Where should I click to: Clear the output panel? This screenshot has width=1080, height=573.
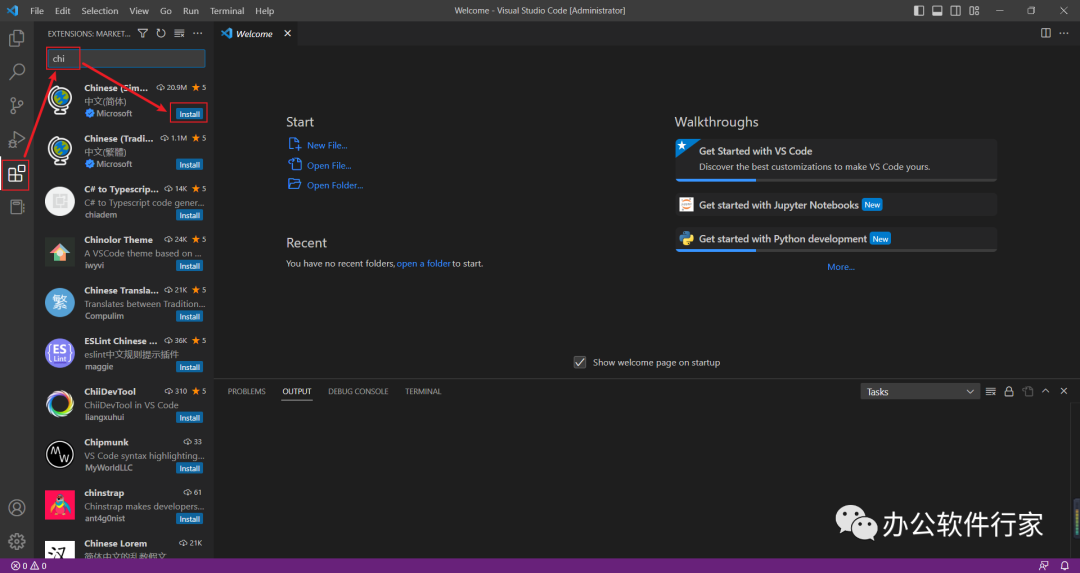pyautogui.click(x=990, y=391)
